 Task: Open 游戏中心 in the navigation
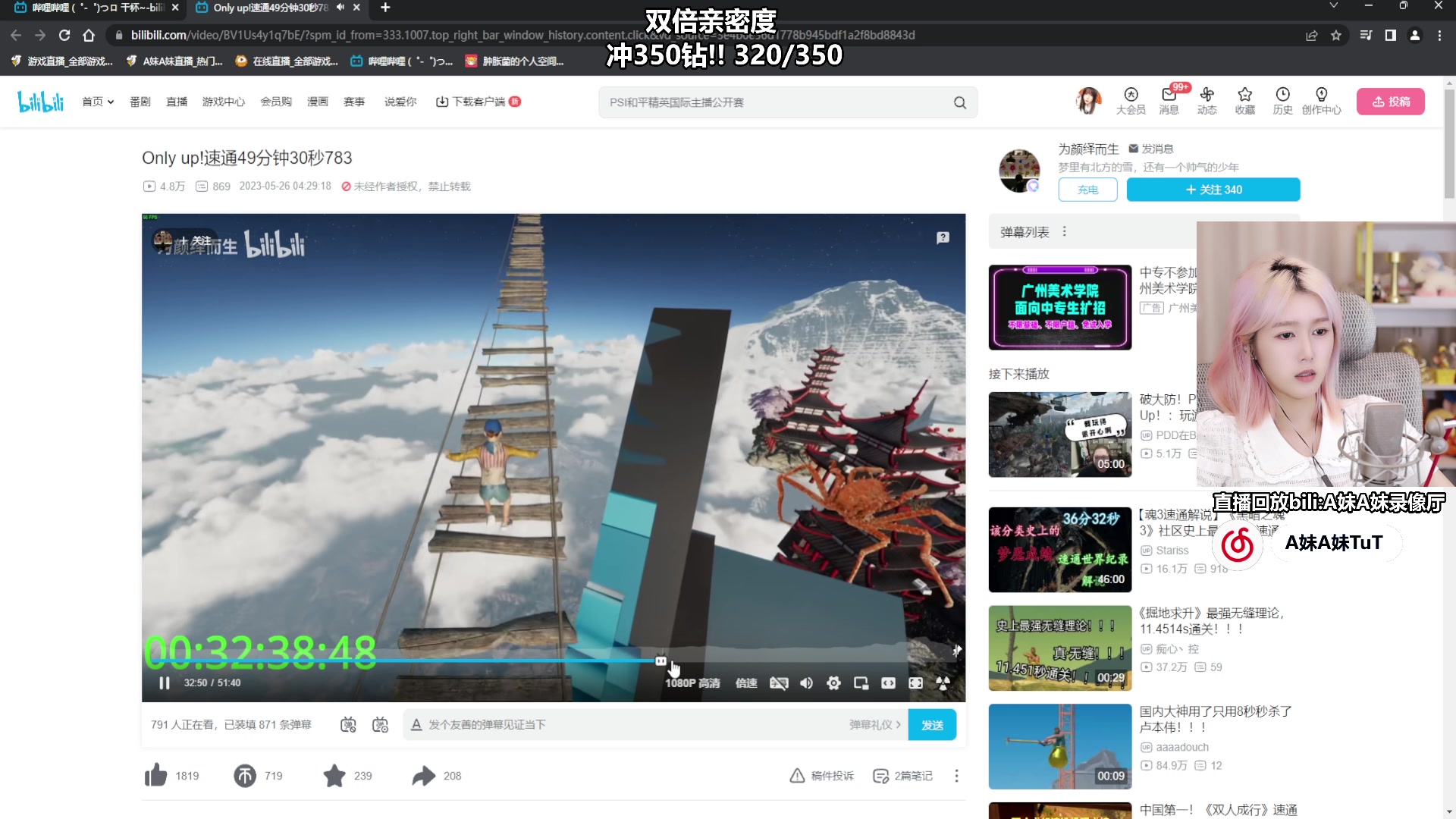224,102
